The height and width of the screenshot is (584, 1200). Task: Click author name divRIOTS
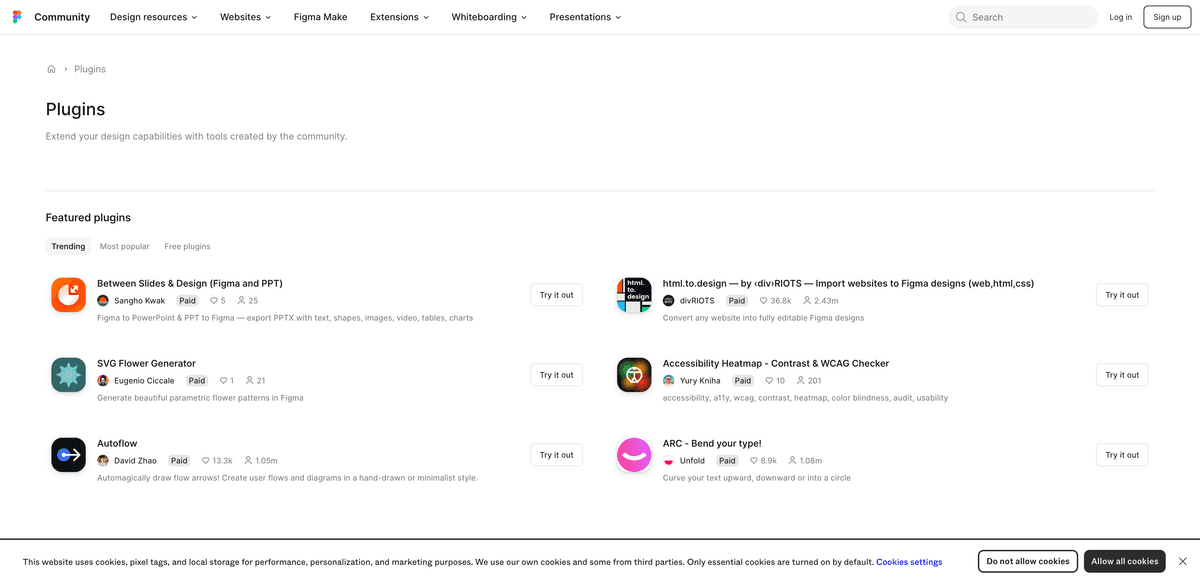[x=698, y=301]
